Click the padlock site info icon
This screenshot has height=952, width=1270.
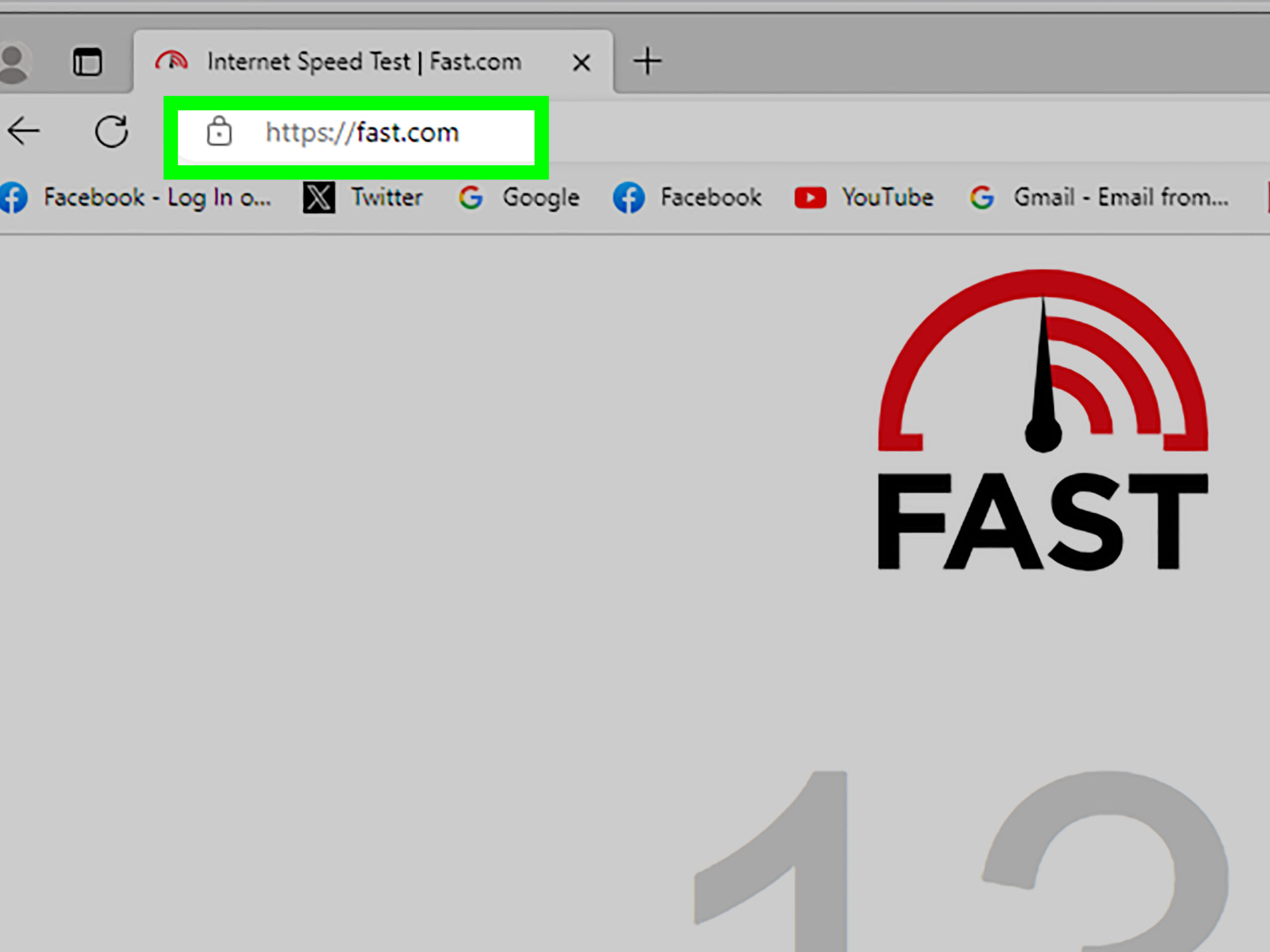point(219,131)
